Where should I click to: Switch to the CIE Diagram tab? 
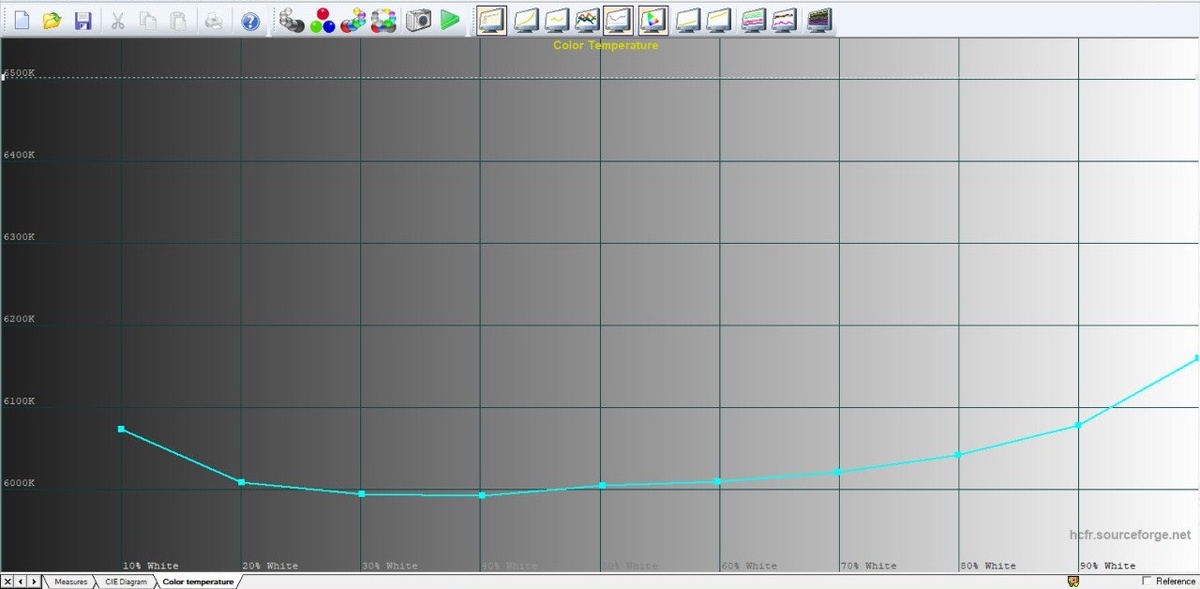coord(126,581)
